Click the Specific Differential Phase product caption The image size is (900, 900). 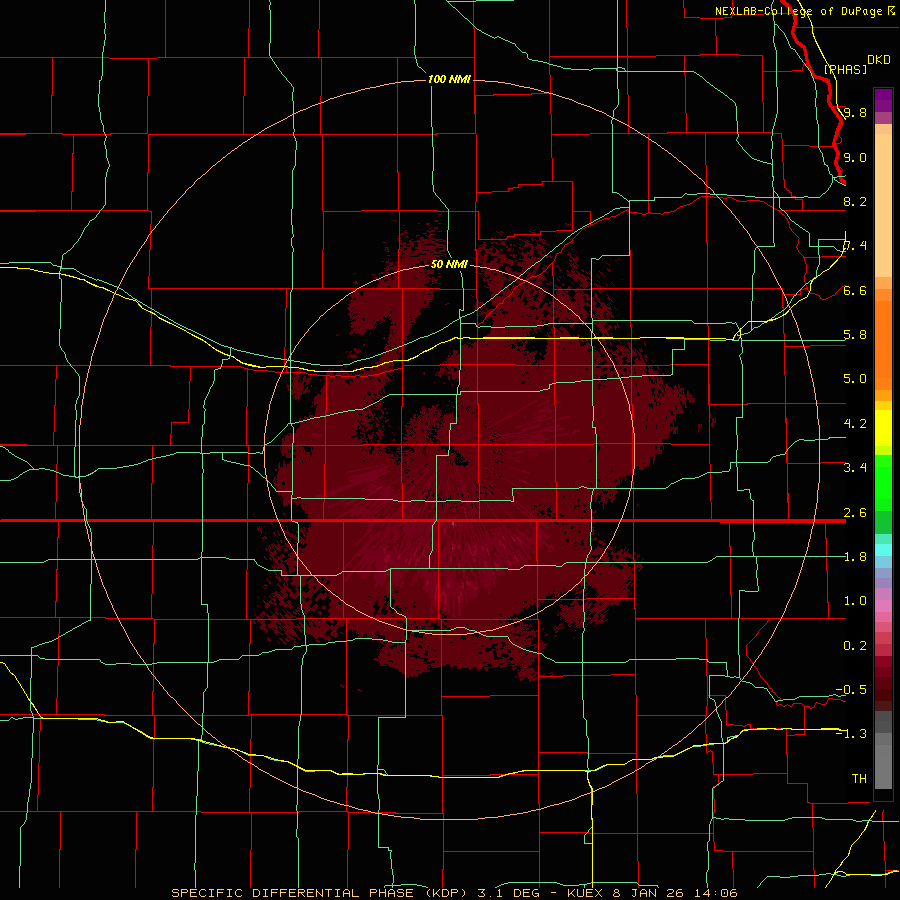pyautogui.click(x=454, y=893)
